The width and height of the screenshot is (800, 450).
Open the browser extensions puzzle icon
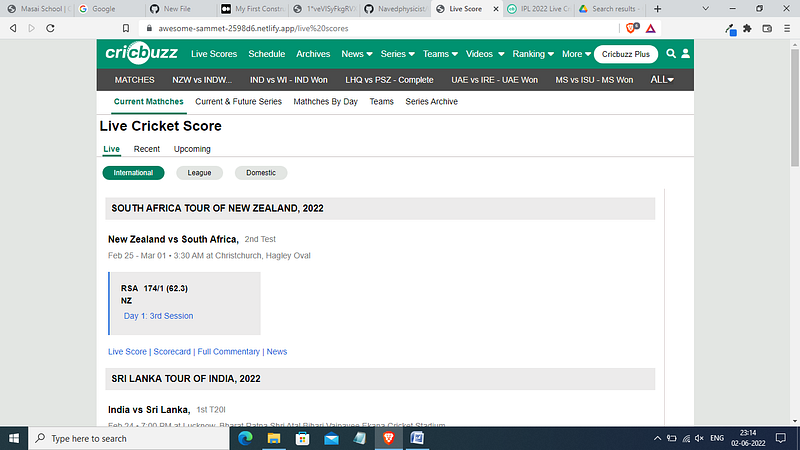[747, 28]
